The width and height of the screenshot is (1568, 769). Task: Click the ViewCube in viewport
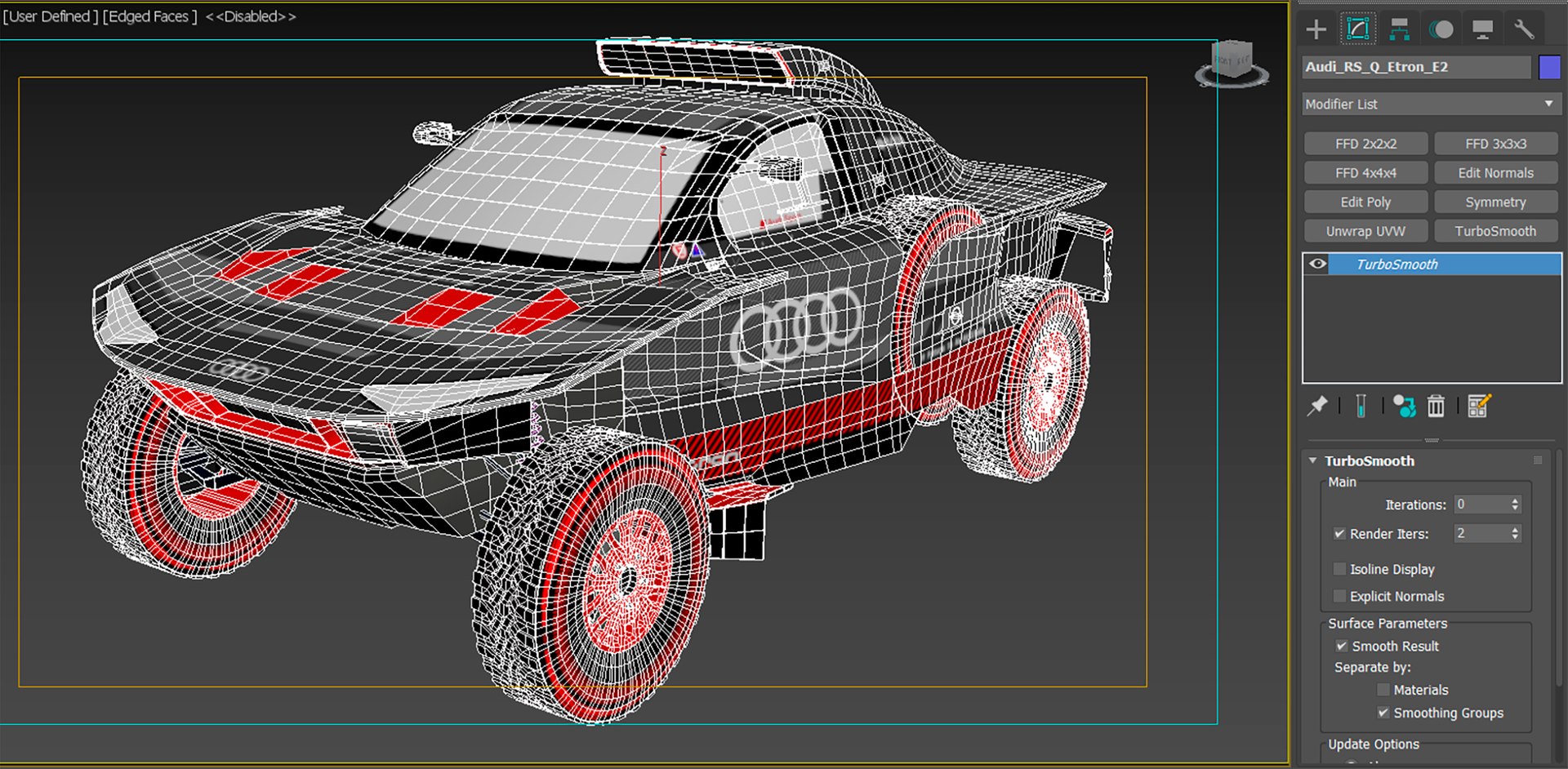(1232, 64)
